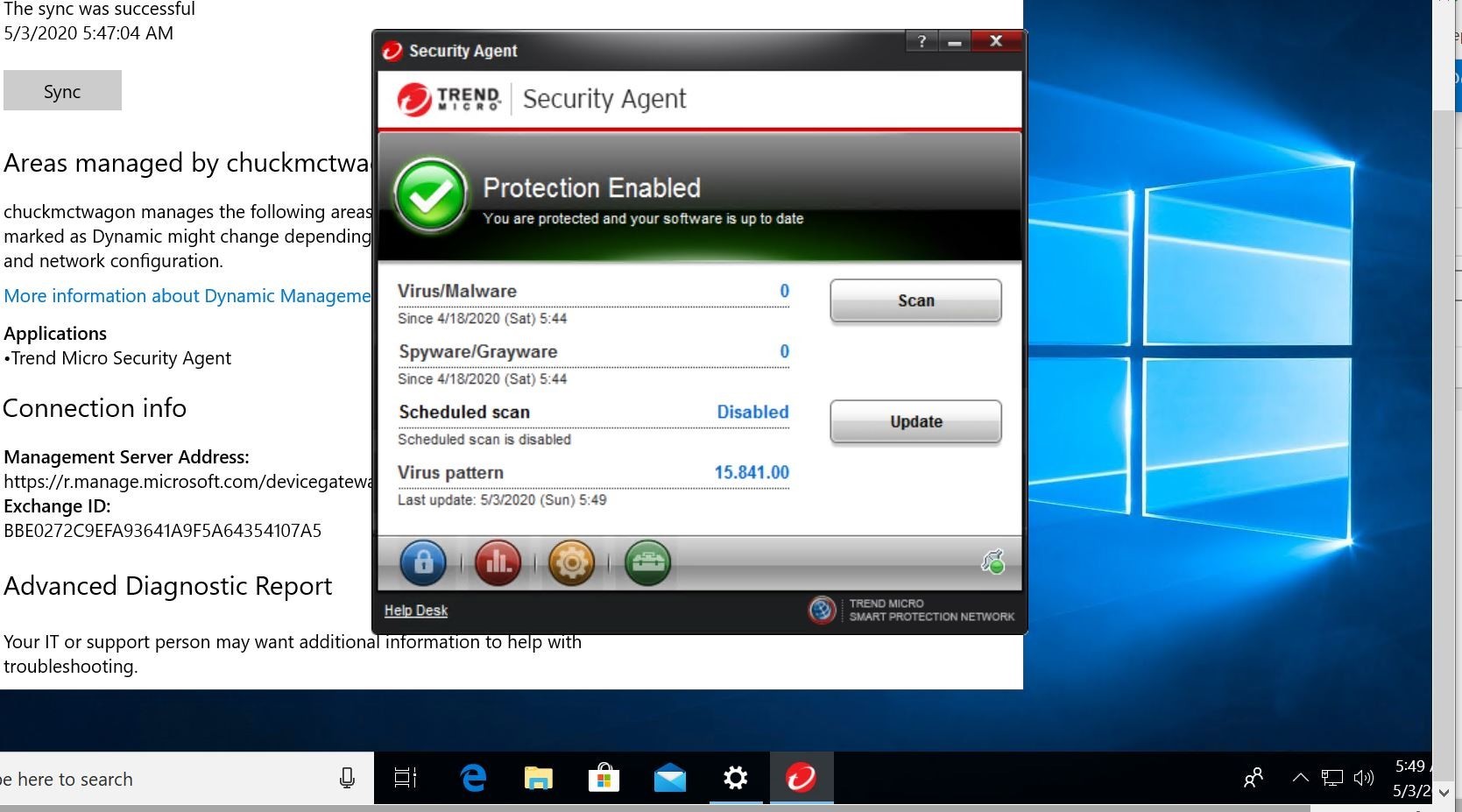This screenshot has width=1462, height=812.
Task: Open the Help Desk link
Action: [x=416, y=611]
